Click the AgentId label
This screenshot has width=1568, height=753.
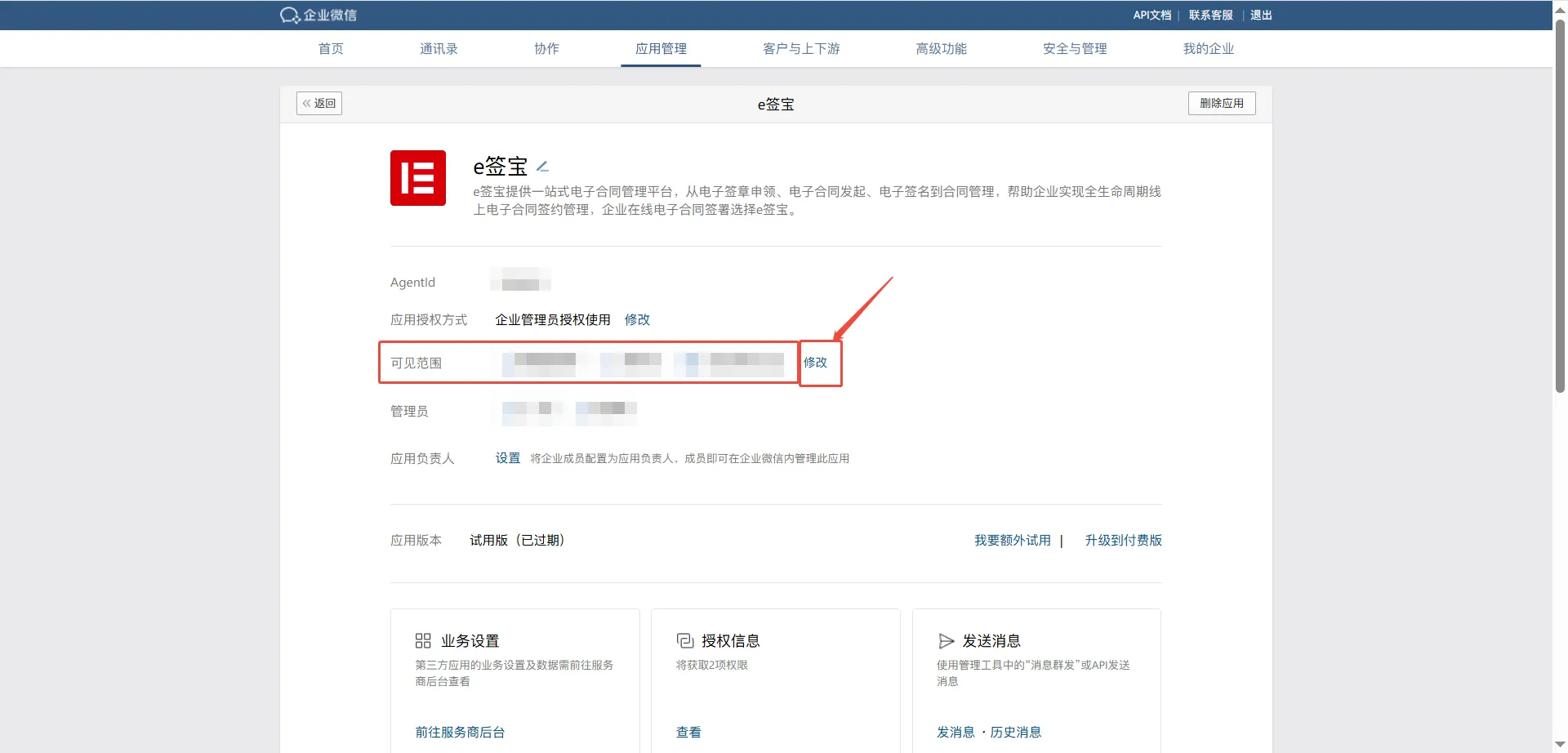tap(412, 282)
